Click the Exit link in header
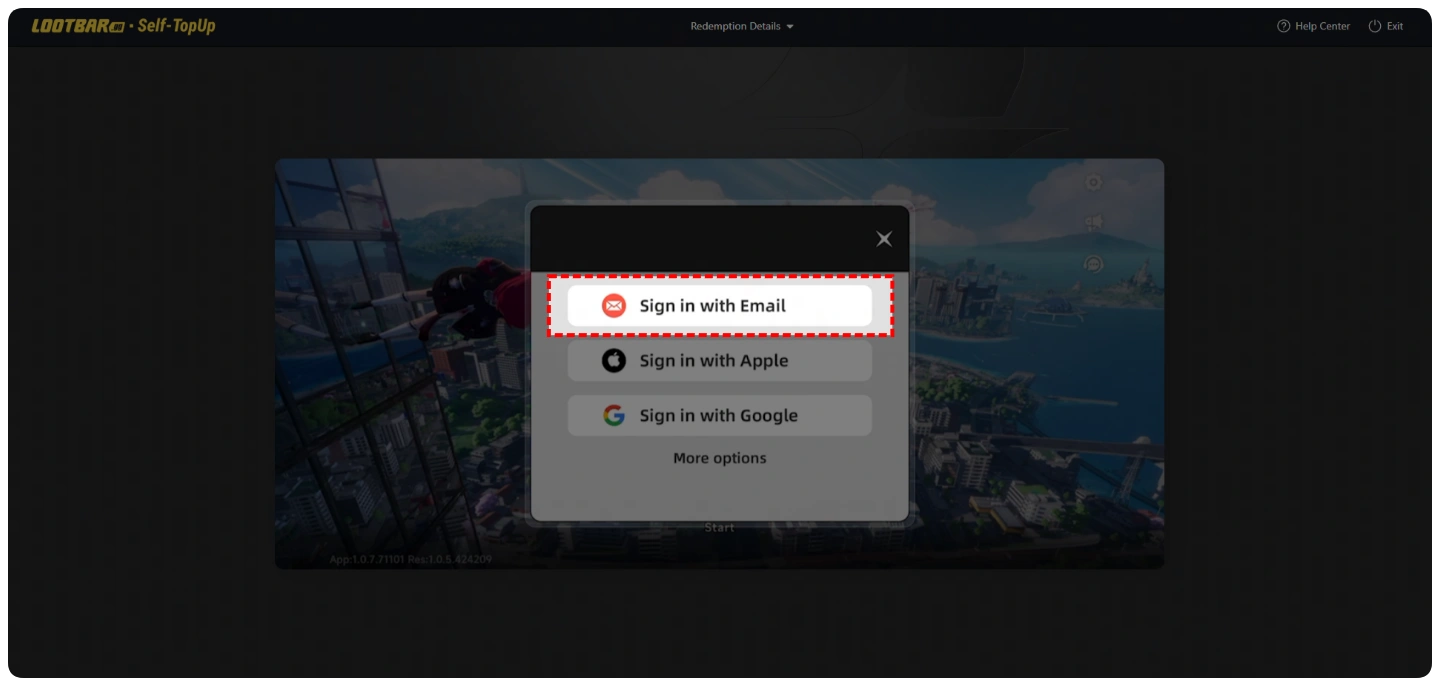1440x686 pixels. click(1394, 26)
